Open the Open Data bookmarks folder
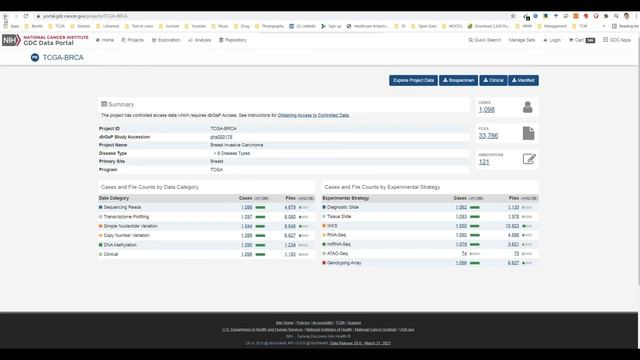Image resolution: width=640 pixels, height=360 pixels. (x=424, y=26)
